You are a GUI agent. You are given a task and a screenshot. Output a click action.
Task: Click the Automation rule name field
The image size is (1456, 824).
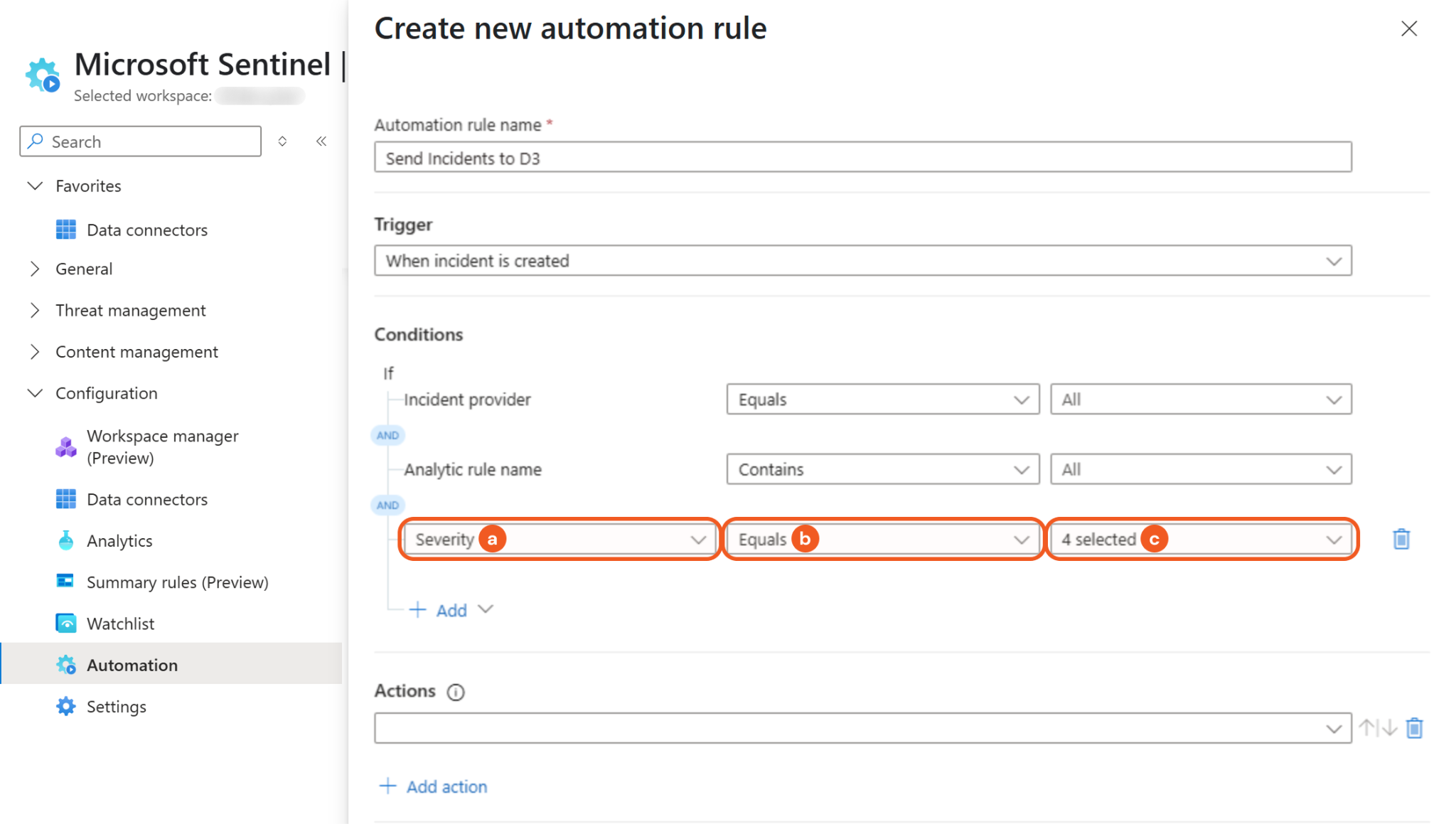coord(862,158)
